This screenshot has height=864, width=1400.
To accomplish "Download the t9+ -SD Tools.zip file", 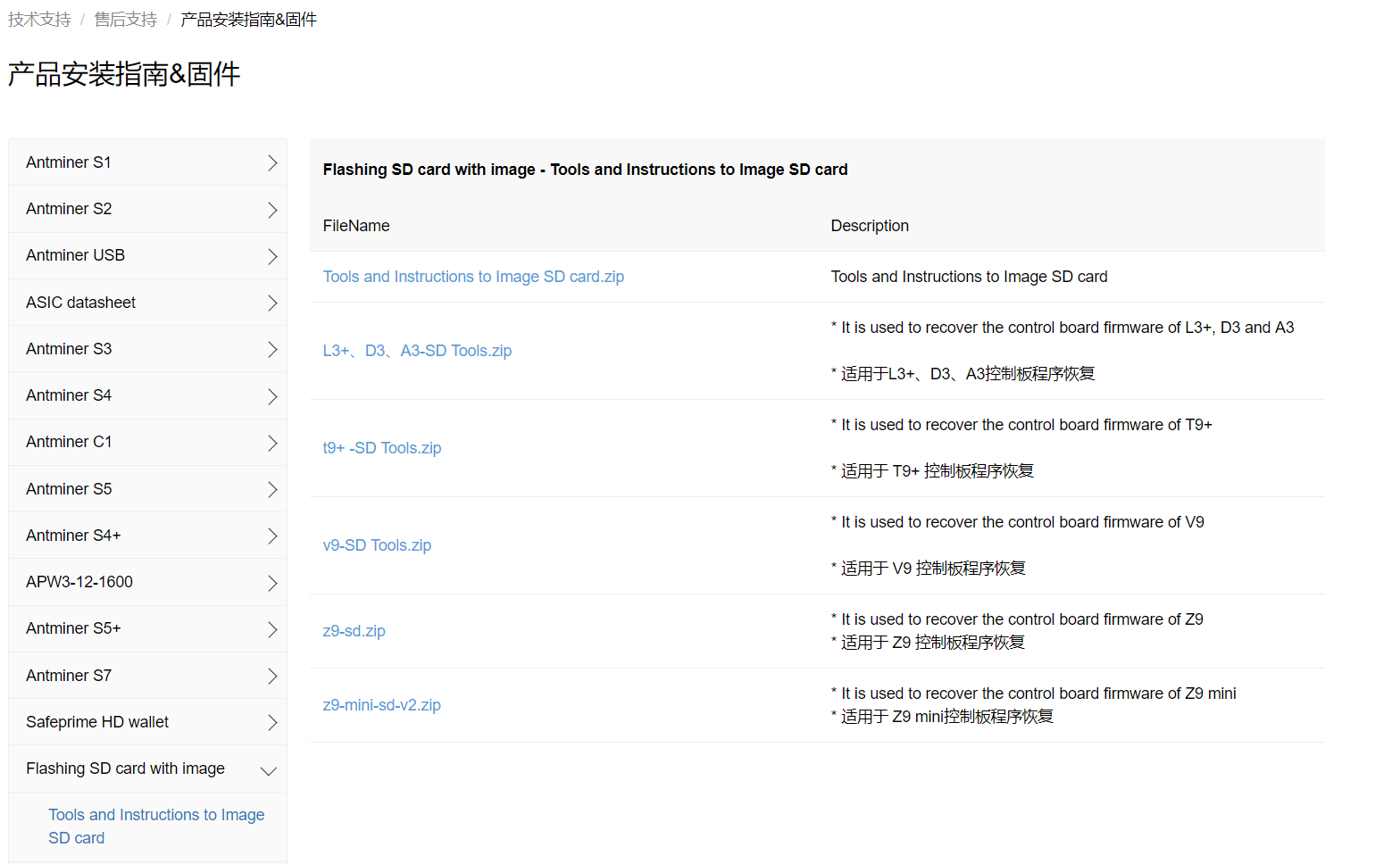I will click(382, 447).
